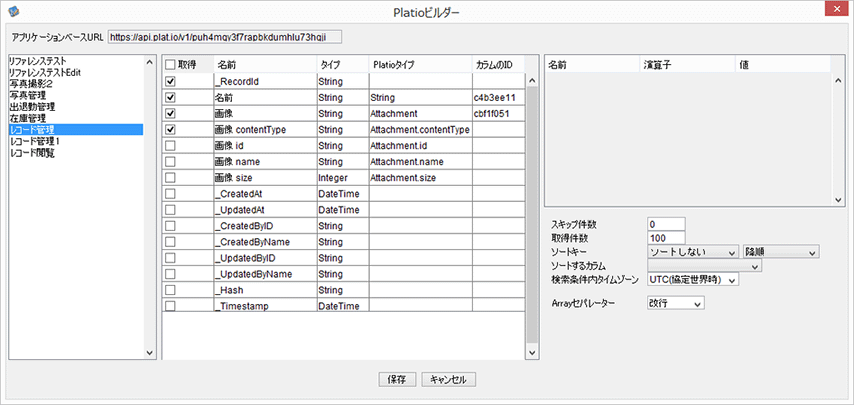The width and height of the screenshot is (854, 405).
Task: Select the highlighted レコード管理 list item
Action: [x=76, y=130]
